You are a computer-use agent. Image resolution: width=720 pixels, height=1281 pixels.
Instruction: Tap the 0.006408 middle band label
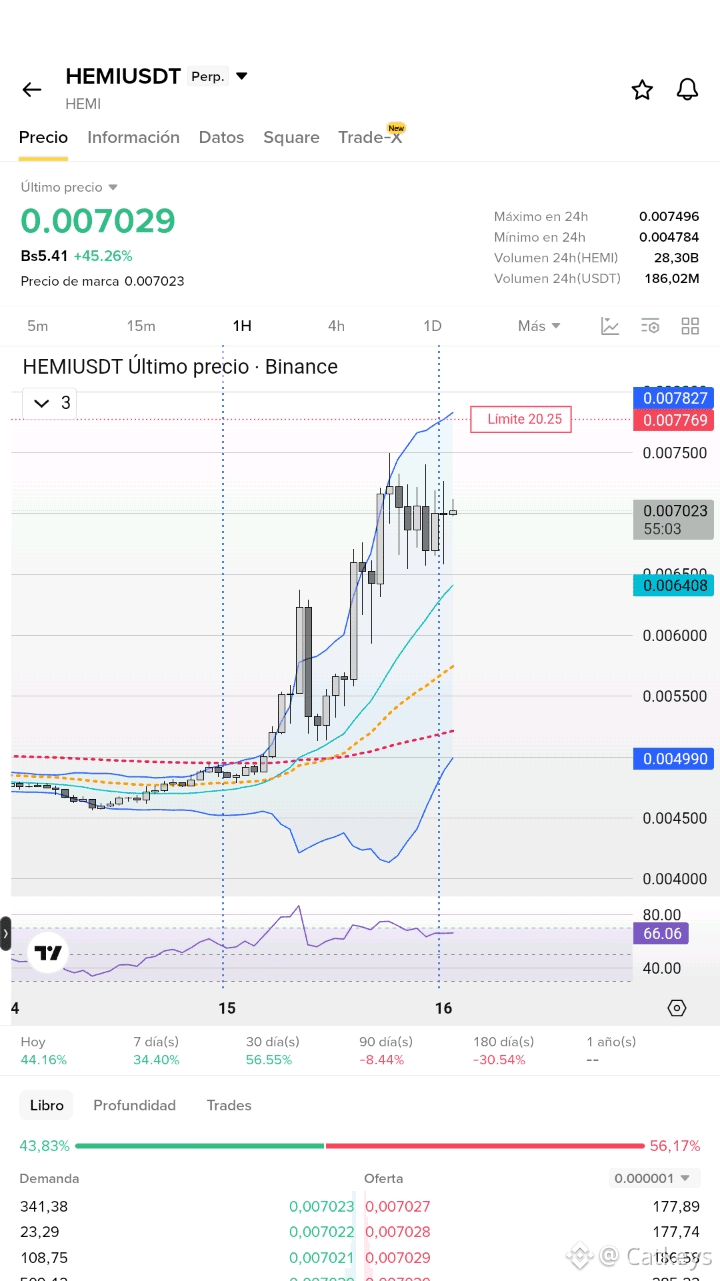pyautogui.click(x=672, y=586)
